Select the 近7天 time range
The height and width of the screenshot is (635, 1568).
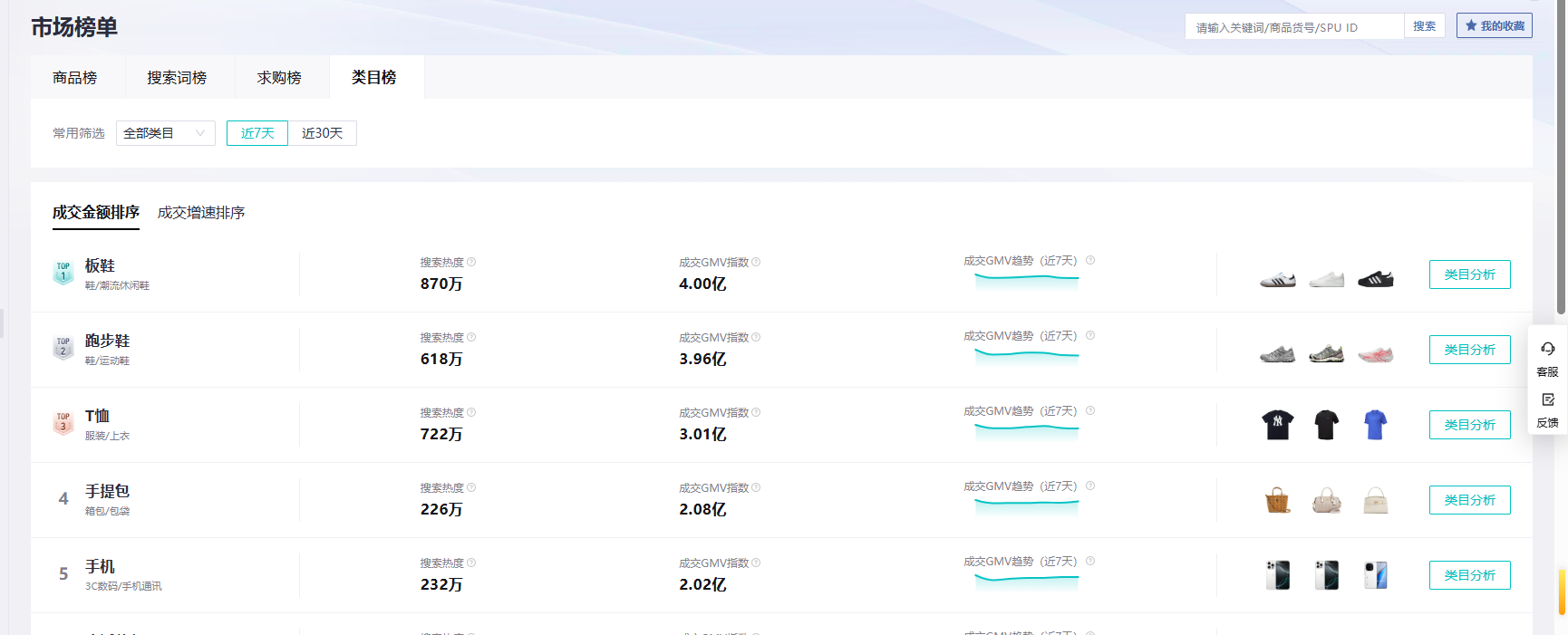coord(257,133)
